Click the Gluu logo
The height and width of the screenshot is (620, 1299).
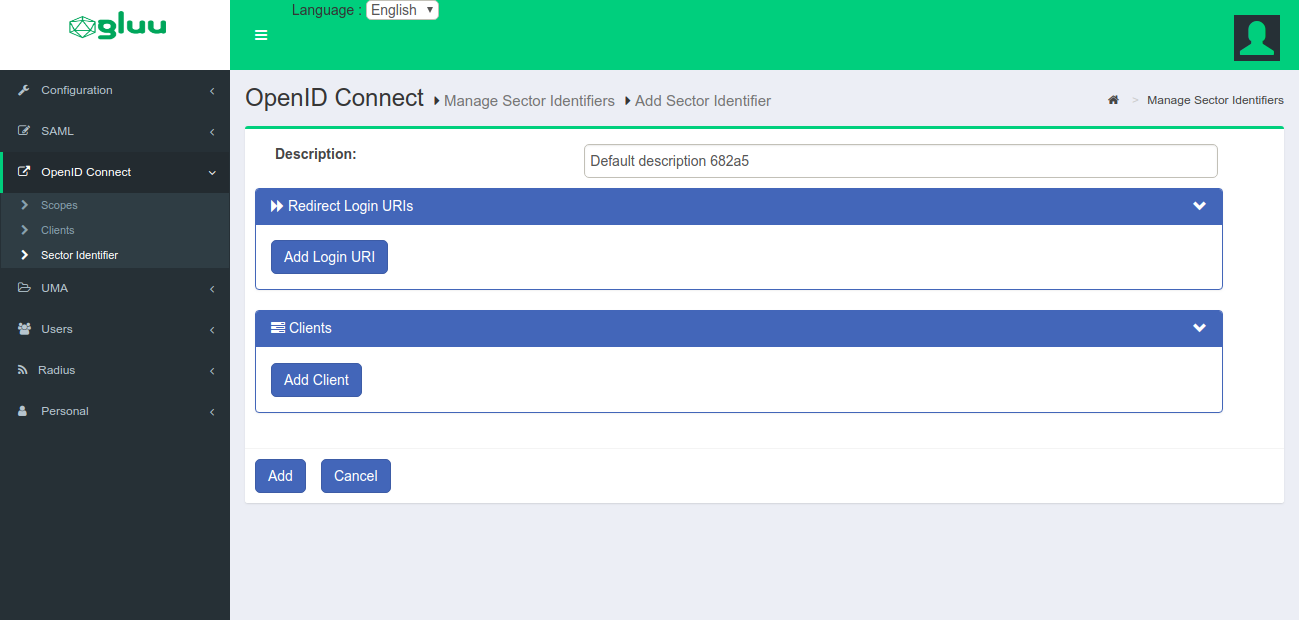coord(117,27)
